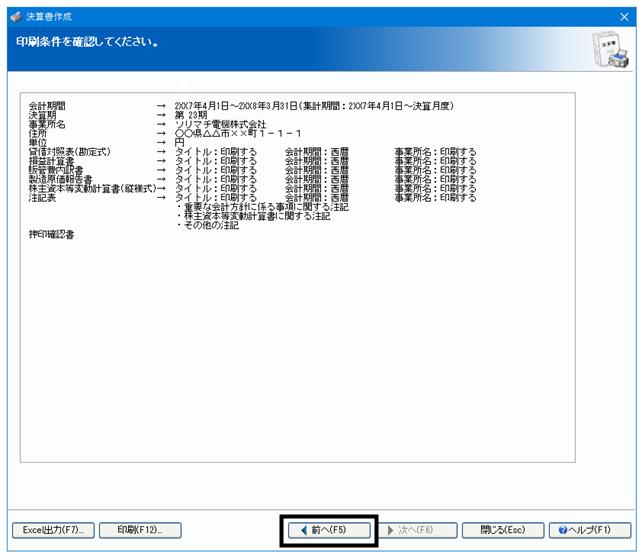Click the address ○○県△△市××町1-1-1
This screenshot has width=642, height=556.
point(238,133)
